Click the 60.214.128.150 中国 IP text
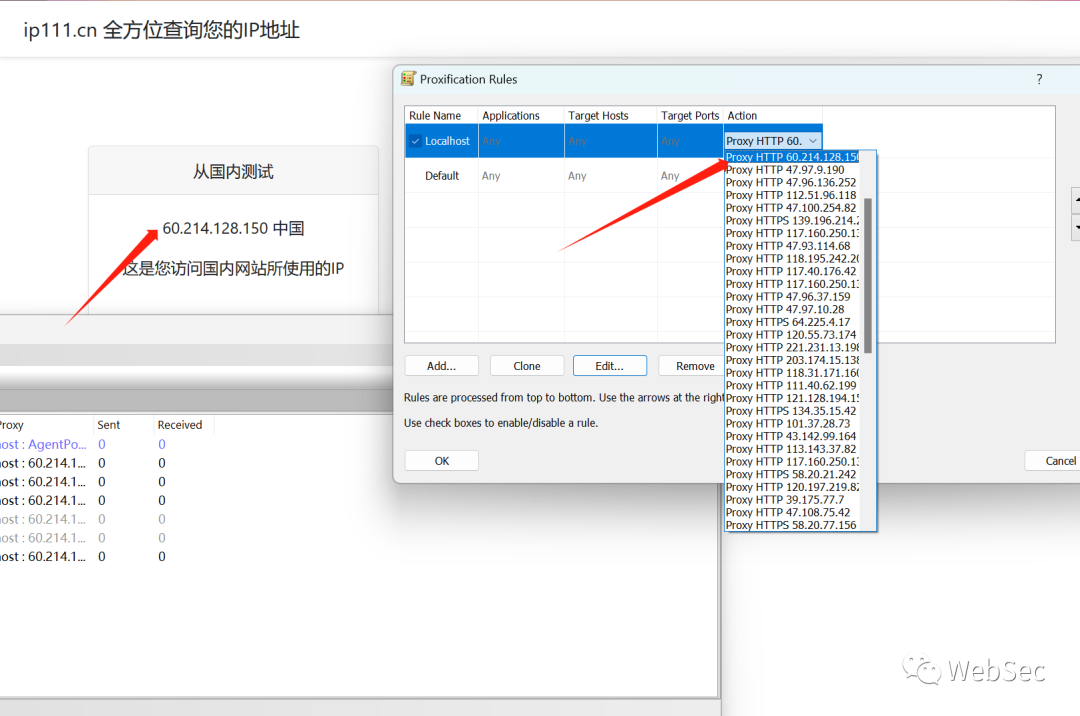1080x716 pixels. [233, 228]
